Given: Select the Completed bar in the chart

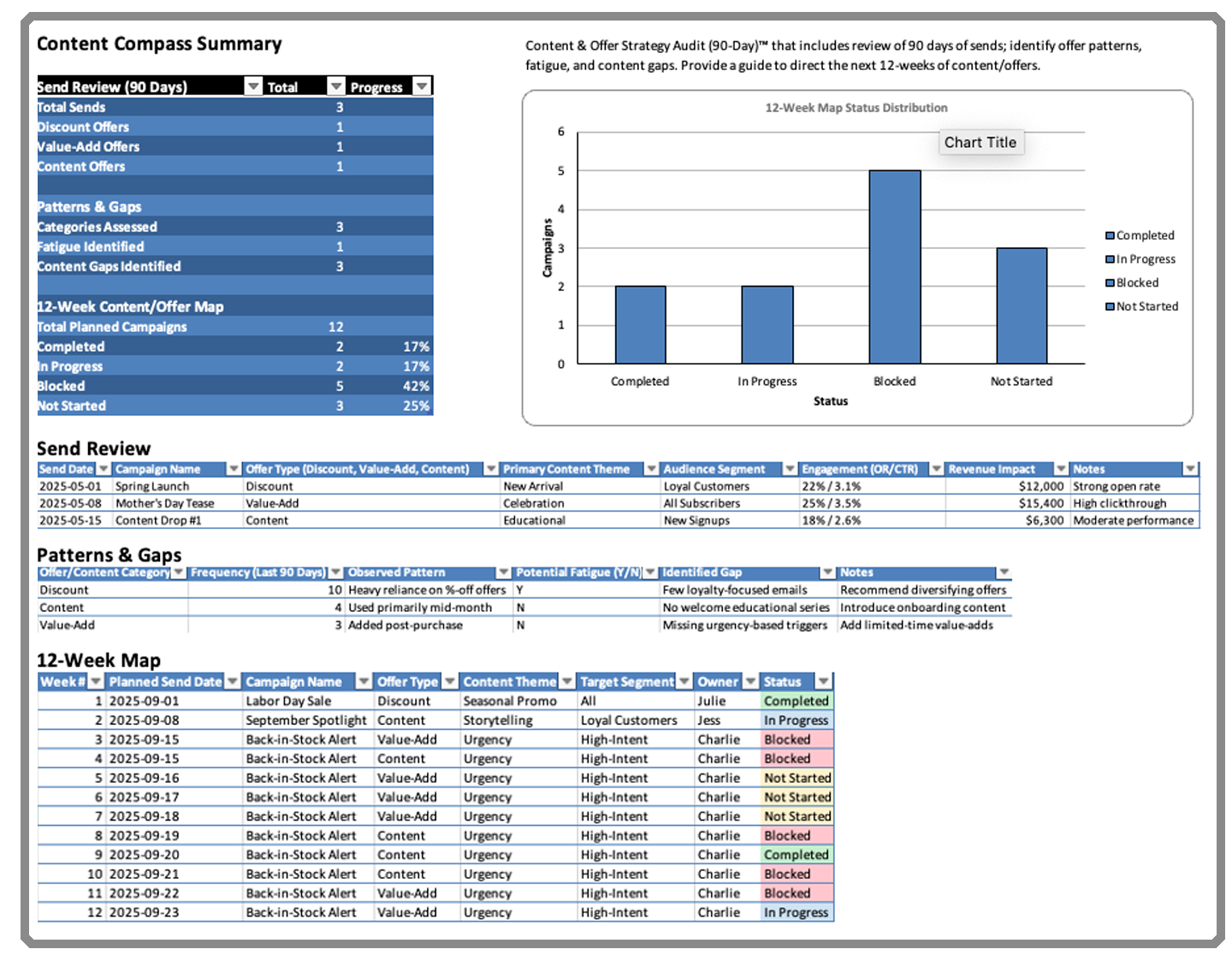Looking at the screenshot, I should pyautogui.click(x=640, y=325).
